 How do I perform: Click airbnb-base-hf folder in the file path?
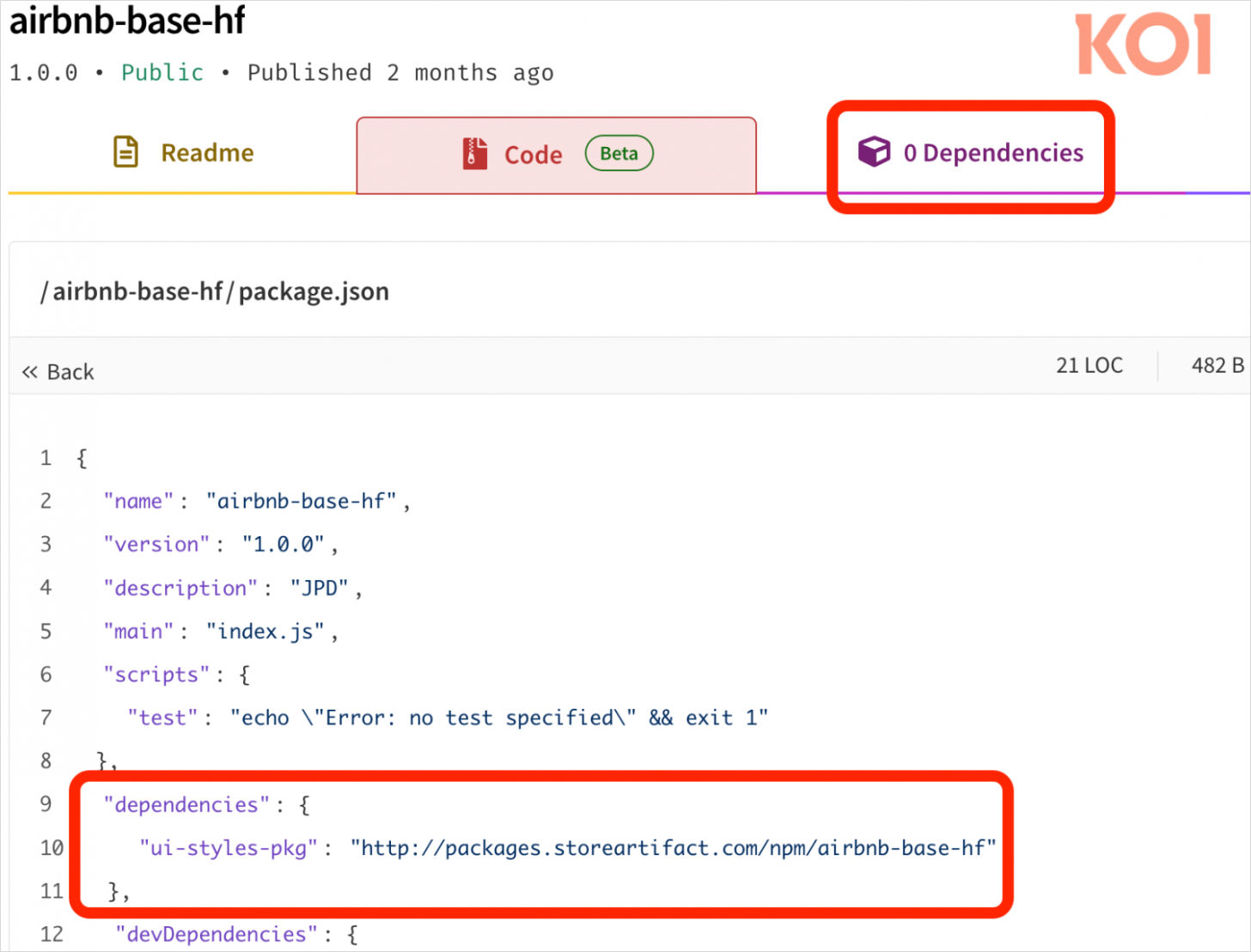(137, 292)
